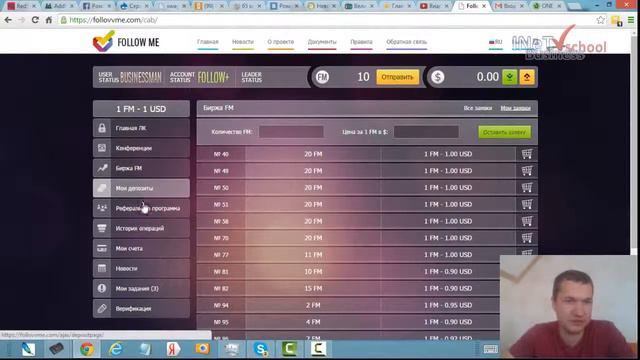Switch to the Gmail browser tab
Image resolution: width=640 pixels, height=360 pixels.
coord(509,6)
